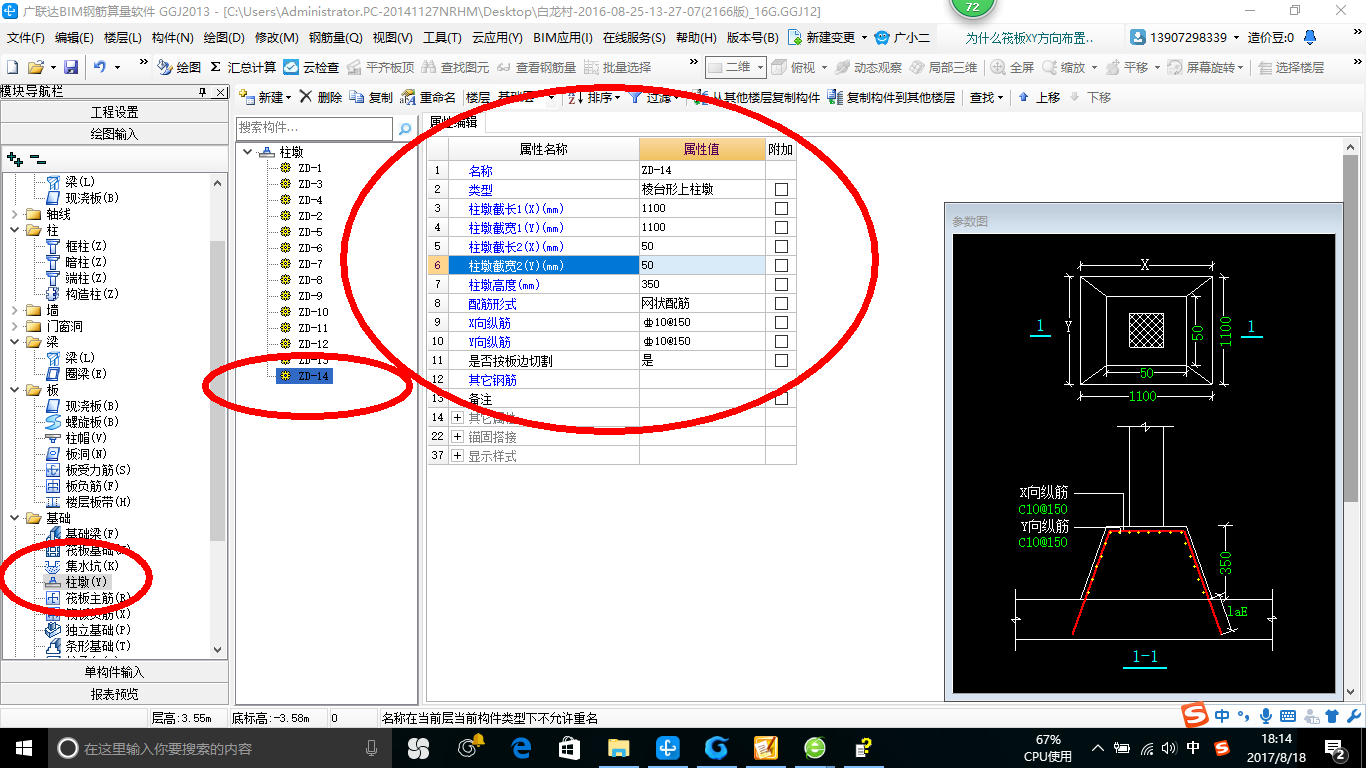The image size is (1366, 768).
Task: Click the collapse-all minus icon in navigation panel
Action: [x=38, y=158]
